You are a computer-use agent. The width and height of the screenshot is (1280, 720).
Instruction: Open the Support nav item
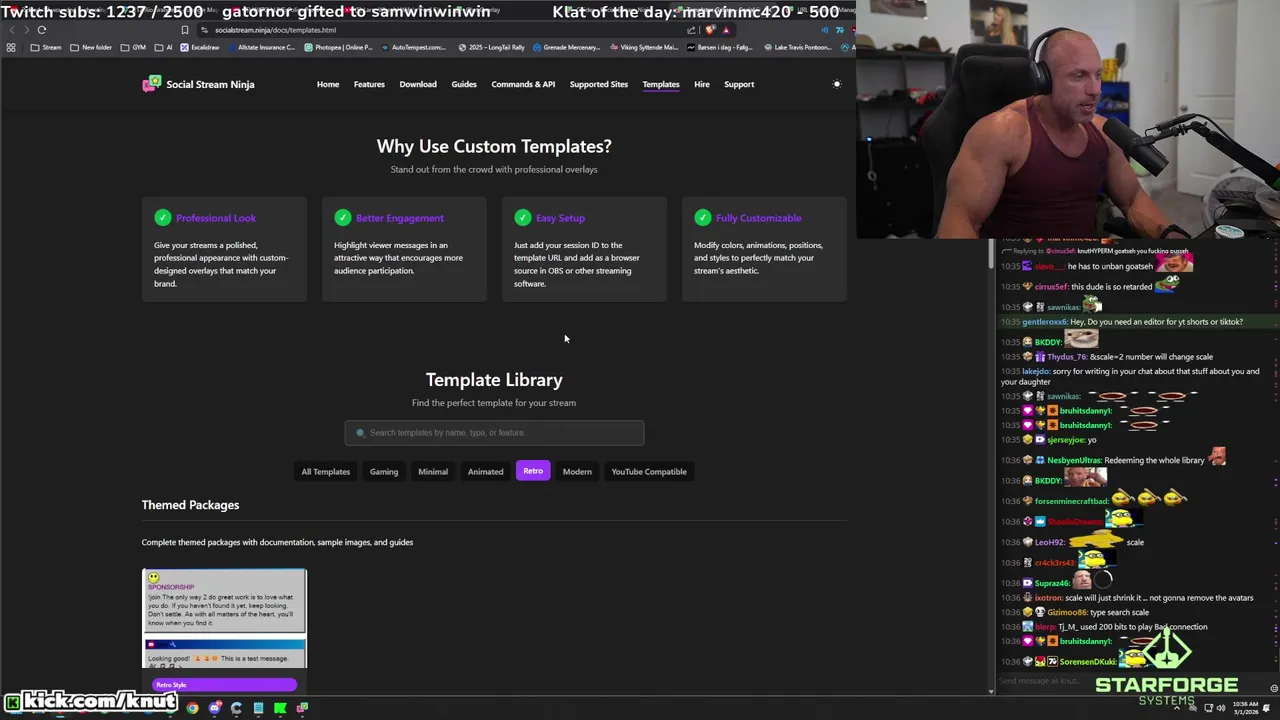click(739, 84)
